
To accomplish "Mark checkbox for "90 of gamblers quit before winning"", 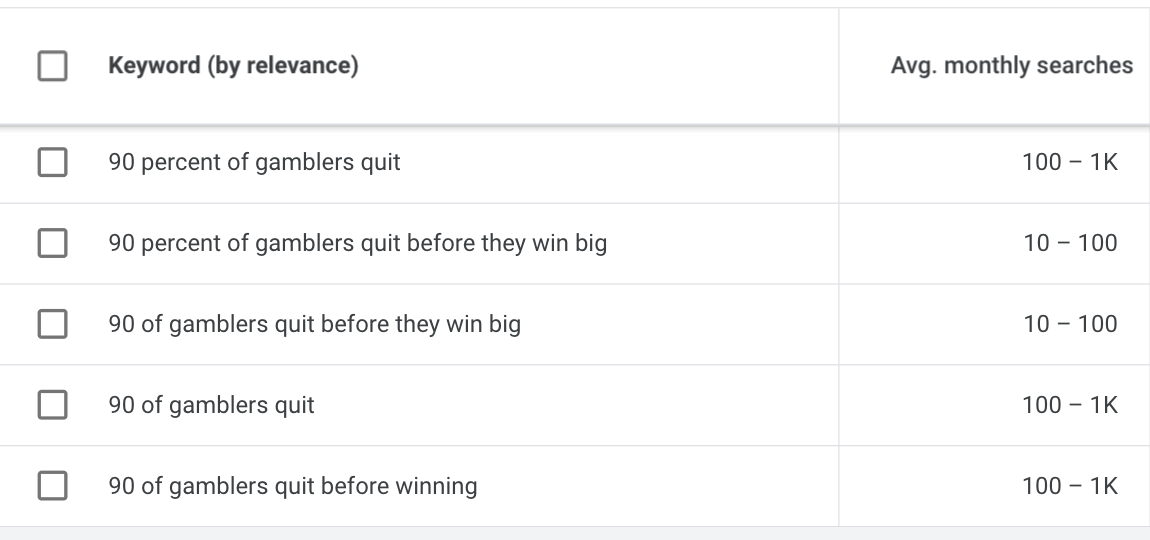I will pos(52,487).
